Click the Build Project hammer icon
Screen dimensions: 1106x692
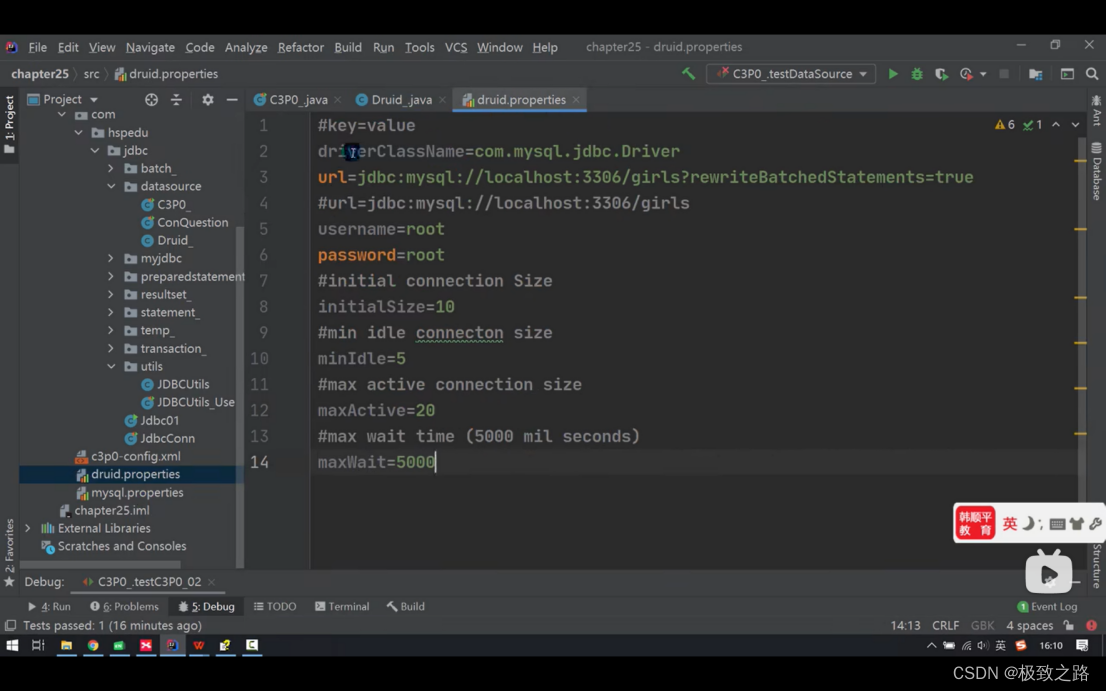click(688, 73)
